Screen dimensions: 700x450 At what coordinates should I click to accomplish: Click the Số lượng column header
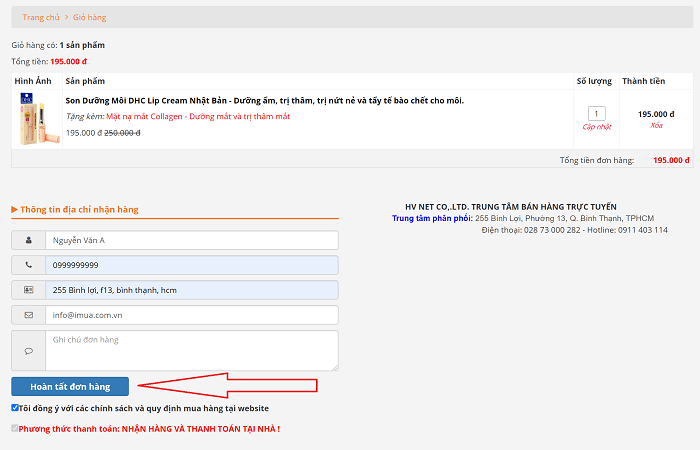pos(594,81)
